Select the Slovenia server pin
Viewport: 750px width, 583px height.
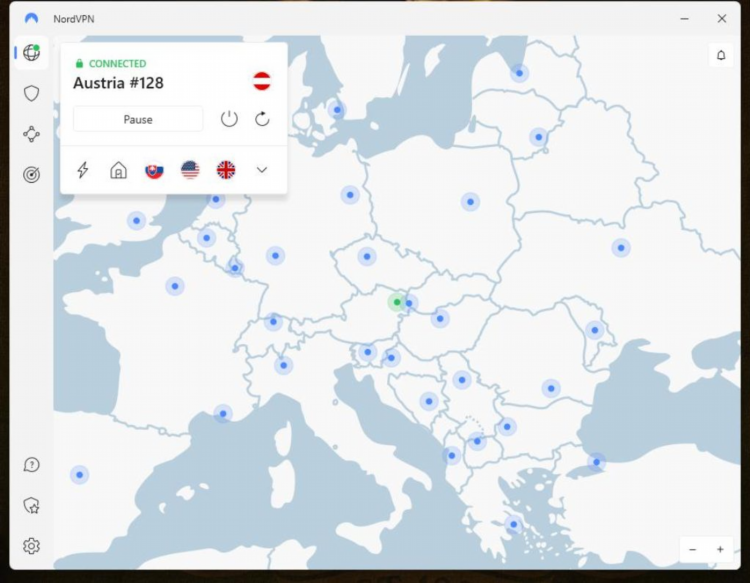tap(367, 352)
